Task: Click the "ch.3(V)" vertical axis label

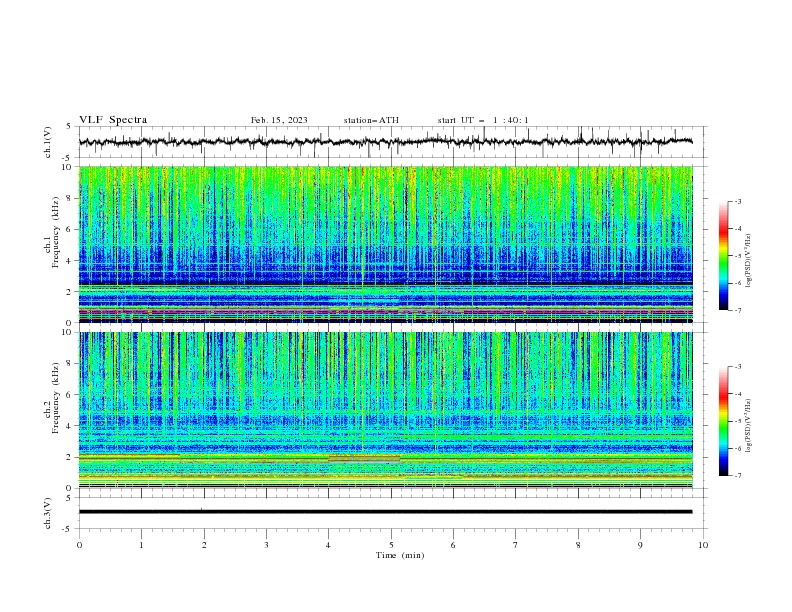Action: pos(48,513)
